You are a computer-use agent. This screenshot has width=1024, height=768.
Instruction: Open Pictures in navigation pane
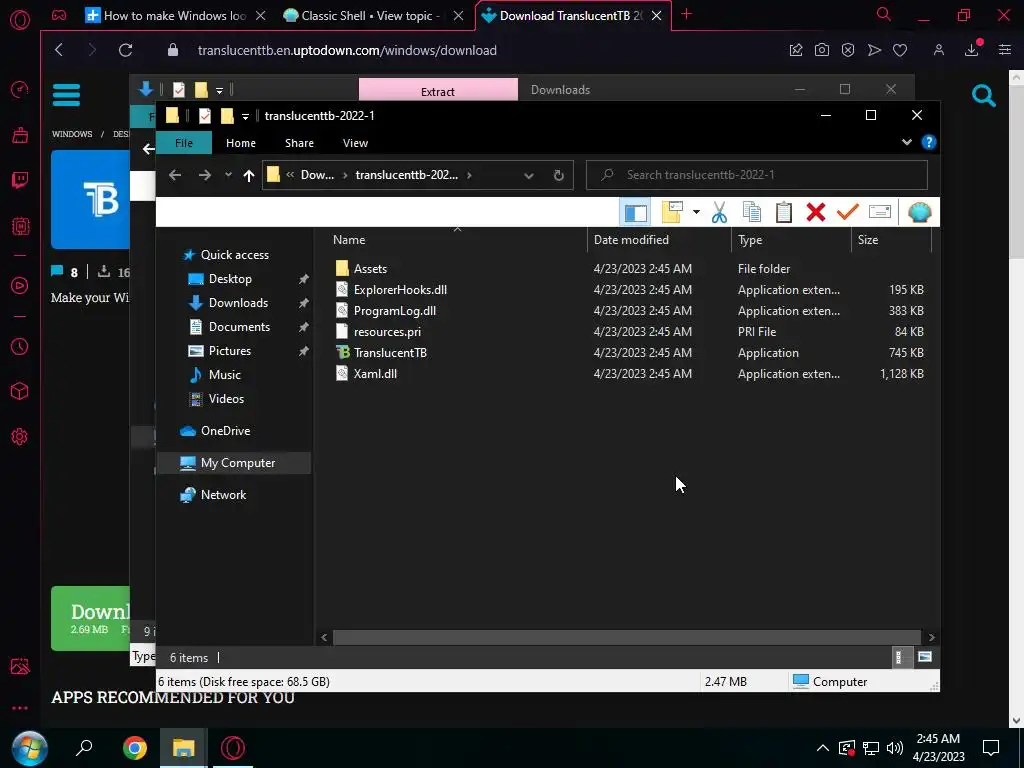pos(229,351)
